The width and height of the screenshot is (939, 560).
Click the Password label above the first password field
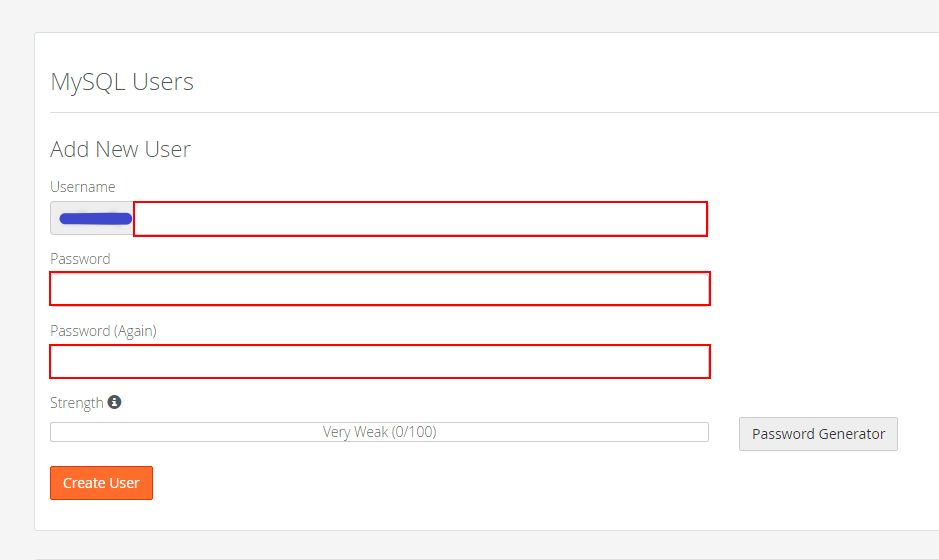80,259
